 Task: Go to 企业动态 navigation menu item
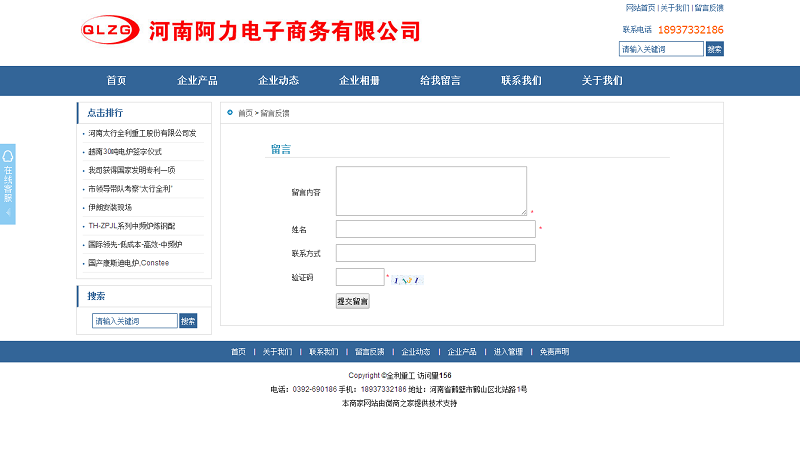pos(278,81)
